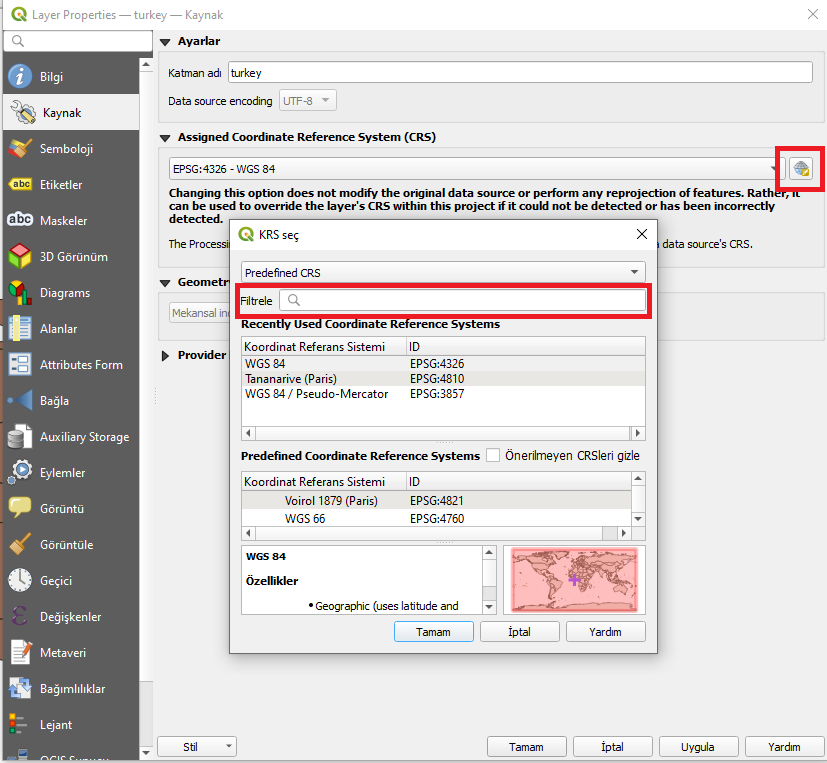This screenshot has width=827, height=763.
Task: Open the Data source encoding dropdown
Action: (x=307, y=101)
